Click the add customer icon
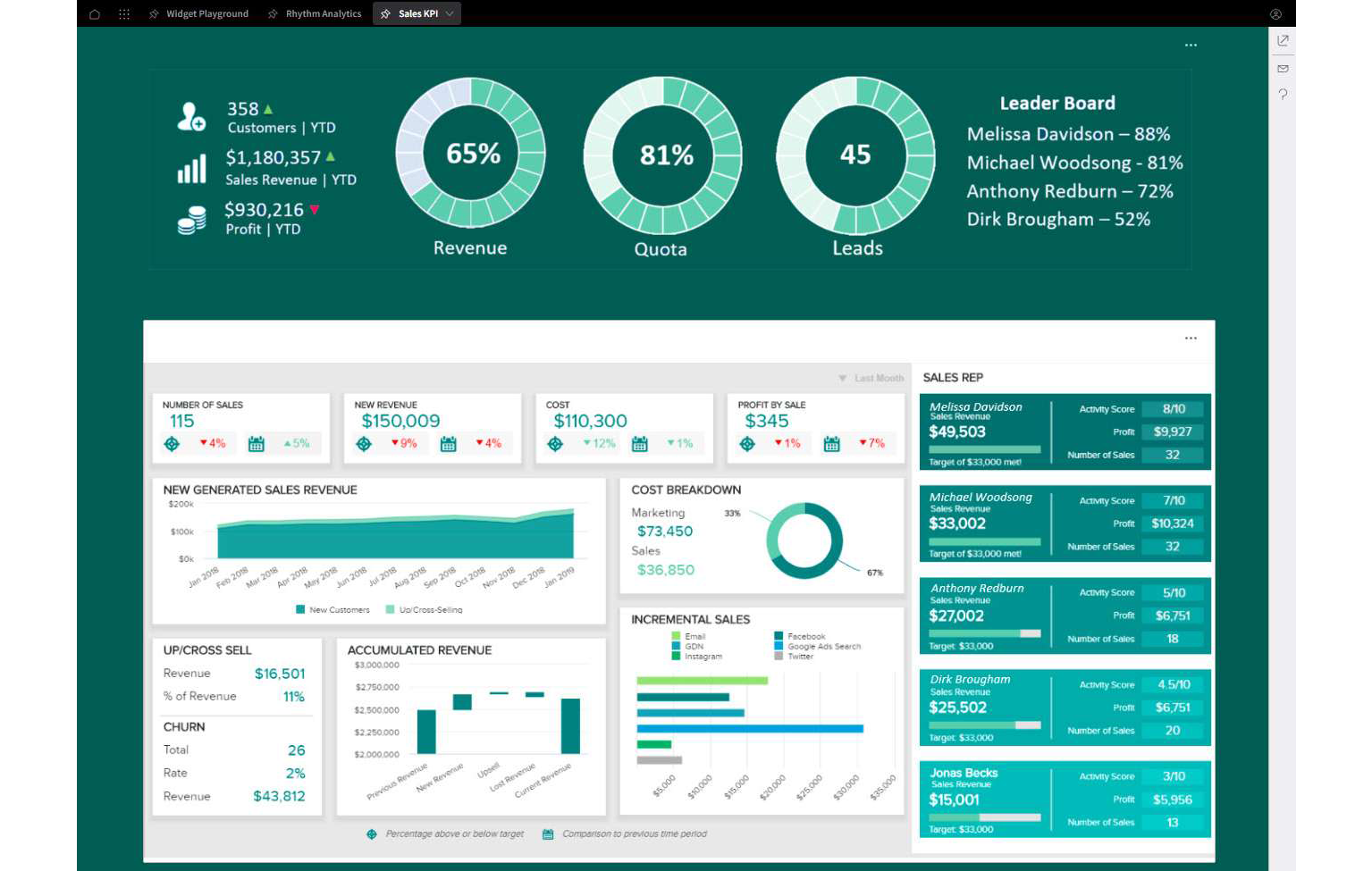1372x871 pixels. coord(190,117)
